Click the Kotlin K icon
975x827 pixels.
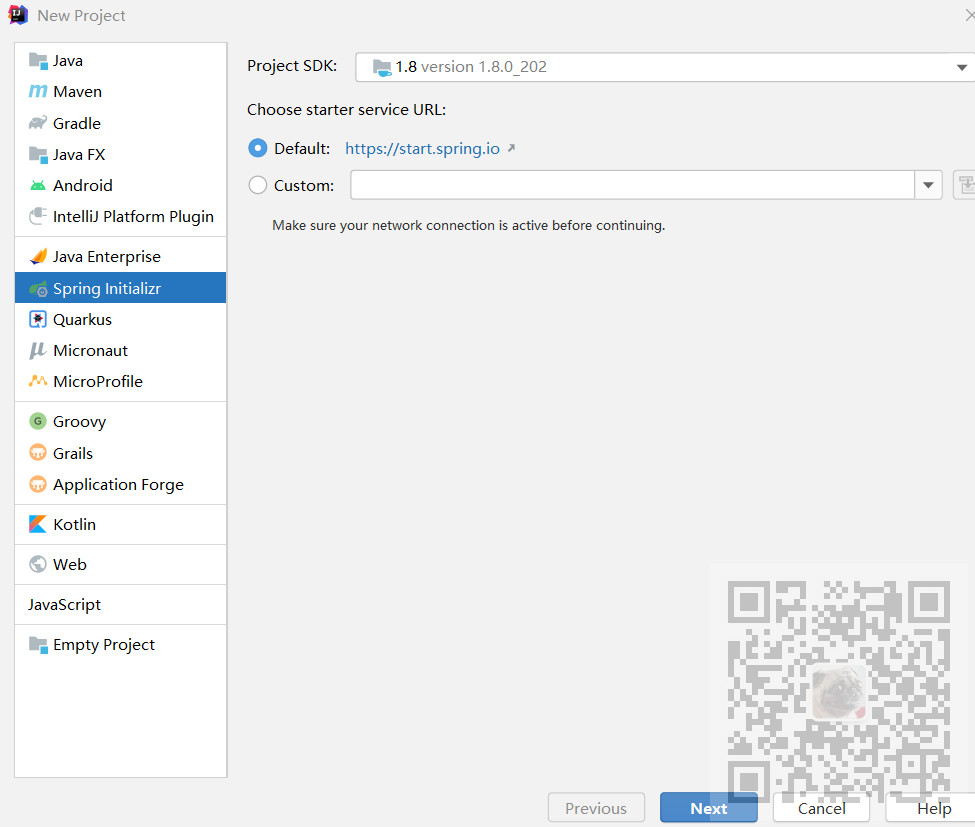[x=38, y=524]
